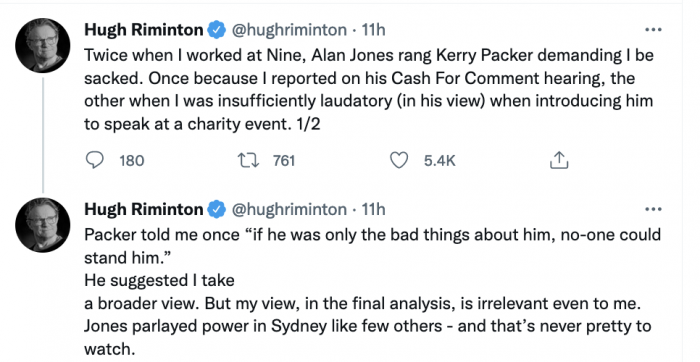Open the @hughriminton handle on the first tweet
The height and width of the screenshot is (362, 700).
(289, 30)
